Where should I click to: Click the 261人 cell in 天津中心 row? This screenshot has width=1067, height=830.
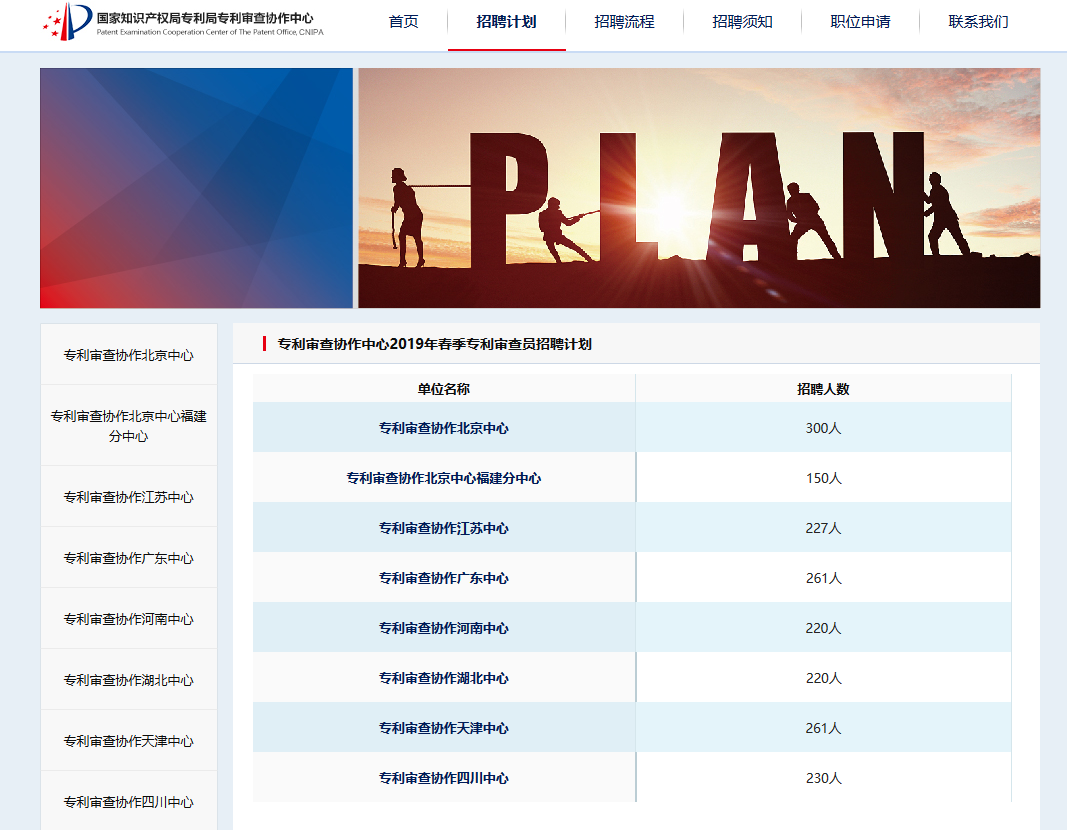(823, 728)
